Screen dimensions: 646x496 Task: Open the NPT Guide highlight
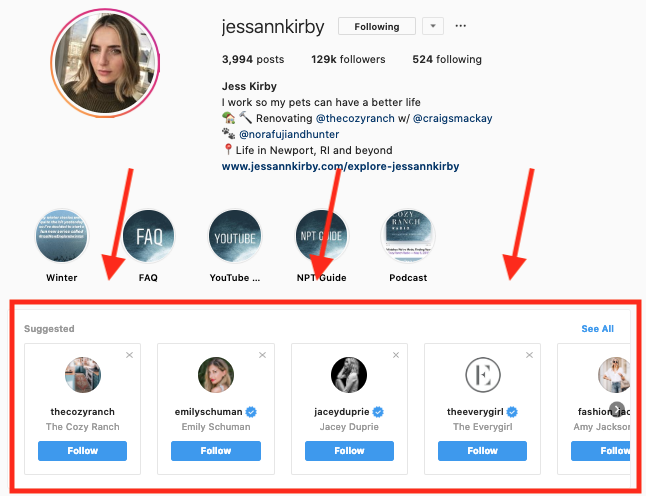[322, 236]
